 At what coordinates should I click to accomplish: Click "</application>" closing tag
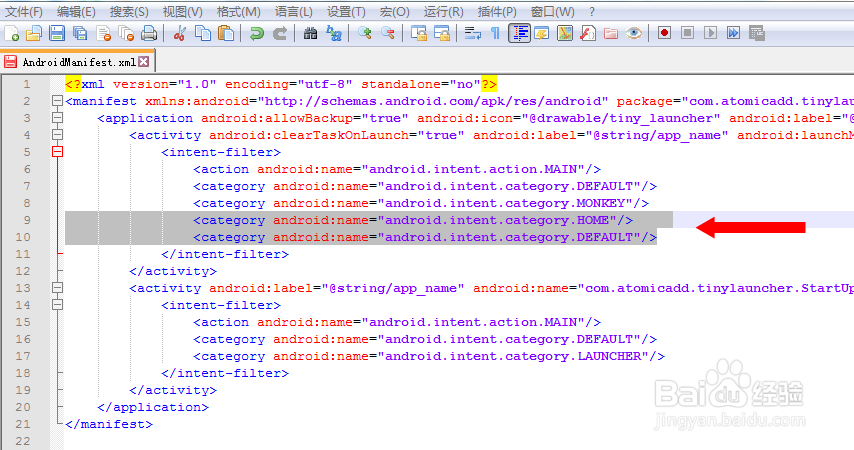tap(153, 407)
